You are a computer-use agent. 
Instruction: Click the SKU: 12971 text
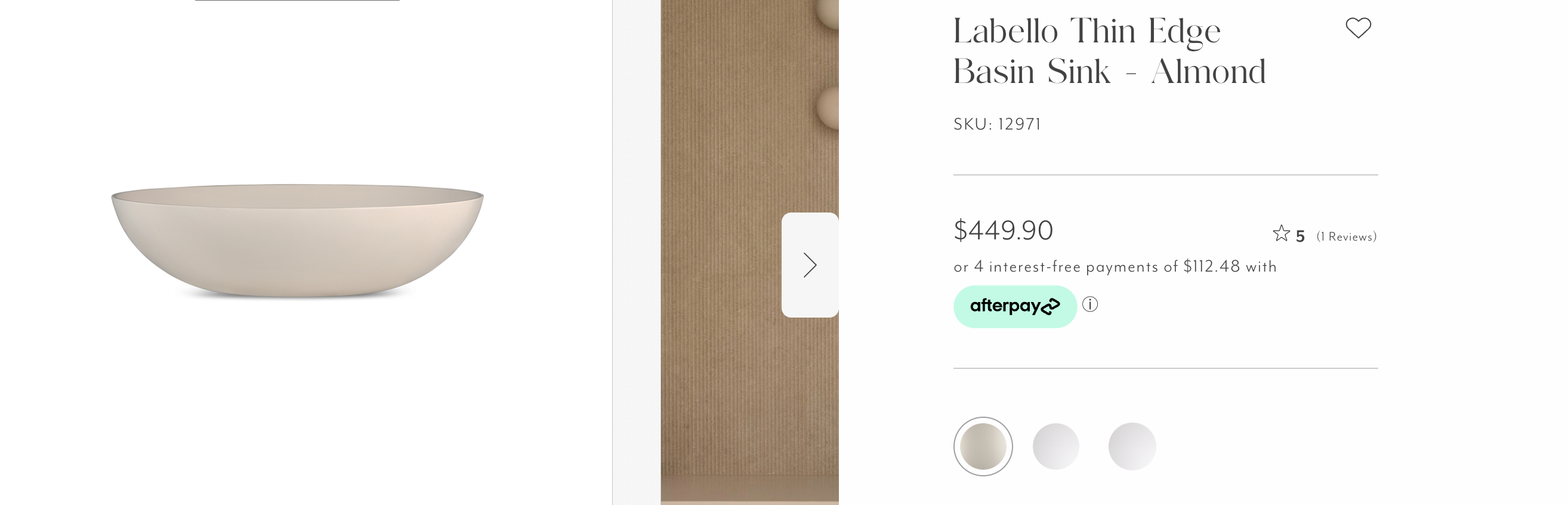(x=997, y=124)
